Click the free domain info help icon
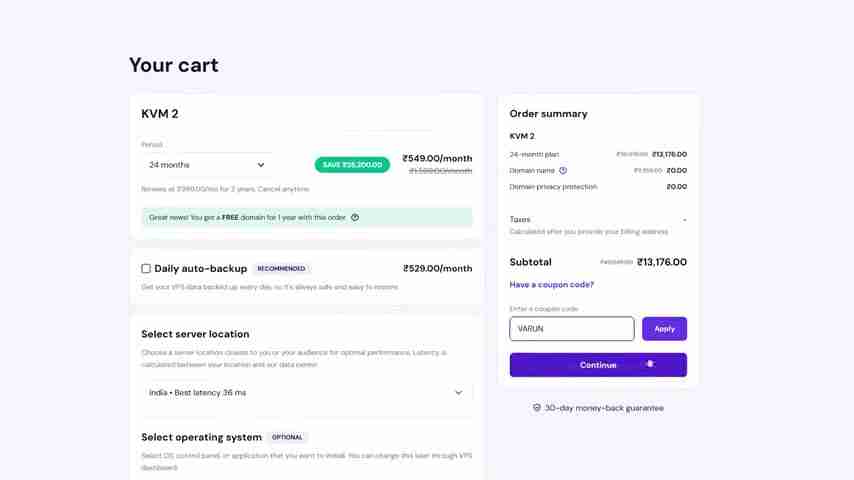 (x=355, y=217)
